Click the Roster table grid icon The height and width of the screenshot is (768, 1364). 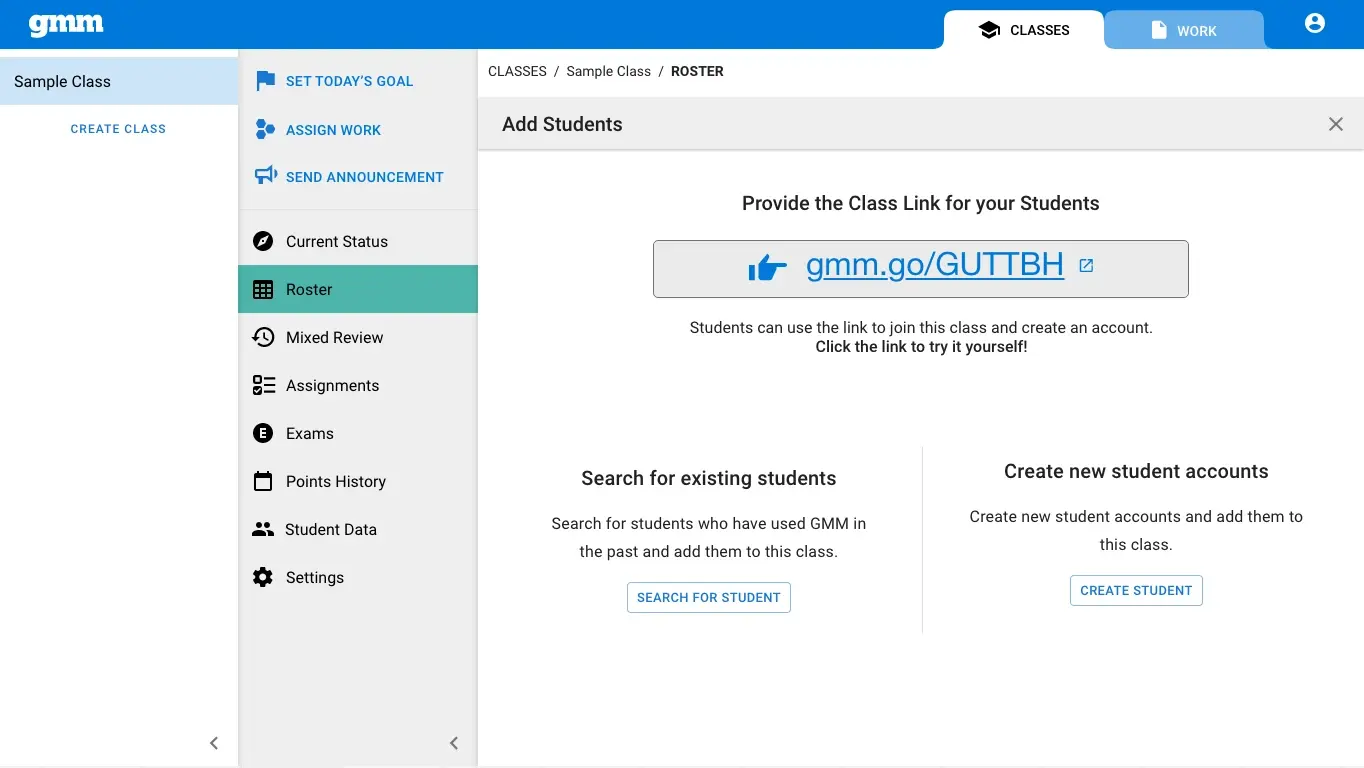click(263, 289)
